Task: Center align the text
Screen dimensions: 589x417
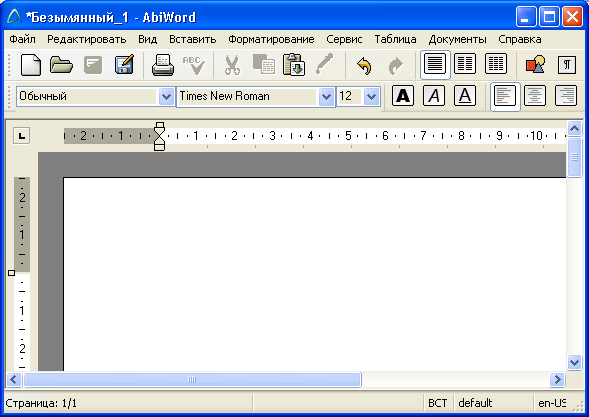Action: point(535,96)
